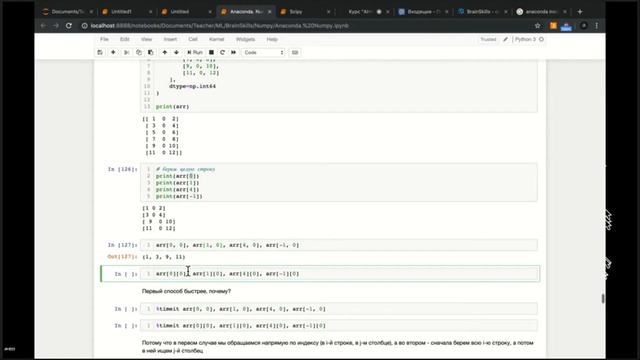Open the browser profile avatar
640x360 pixels.
(x=584, y=26)
